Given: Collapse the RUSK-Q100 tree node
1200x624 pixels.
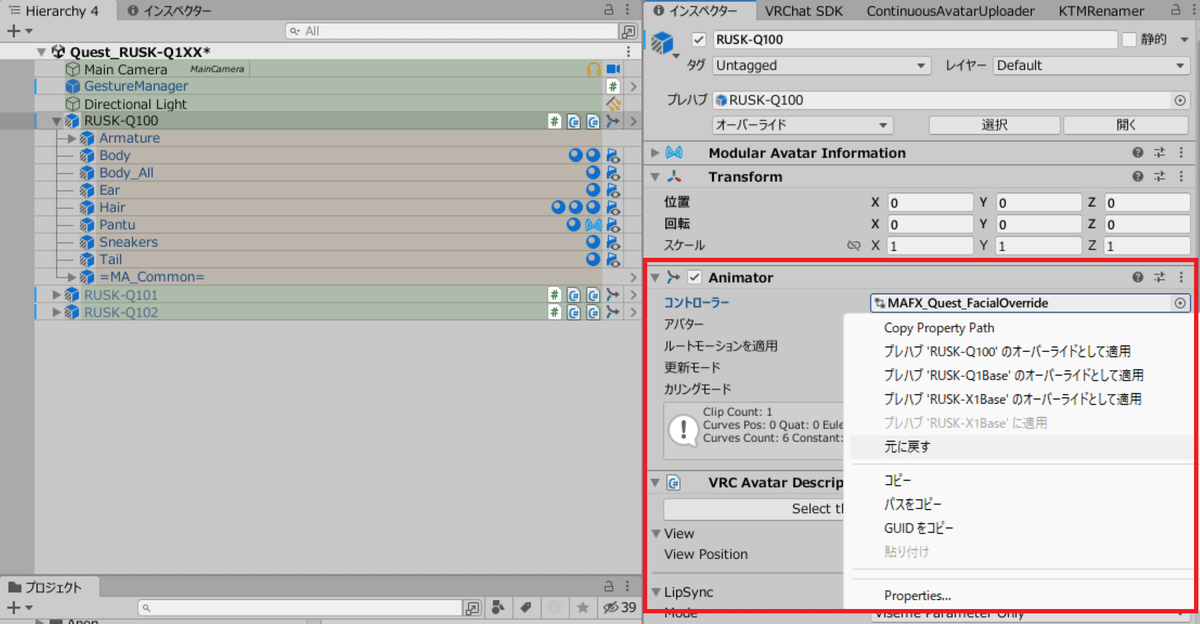Looking at the screenshot, I should (57, 121).
